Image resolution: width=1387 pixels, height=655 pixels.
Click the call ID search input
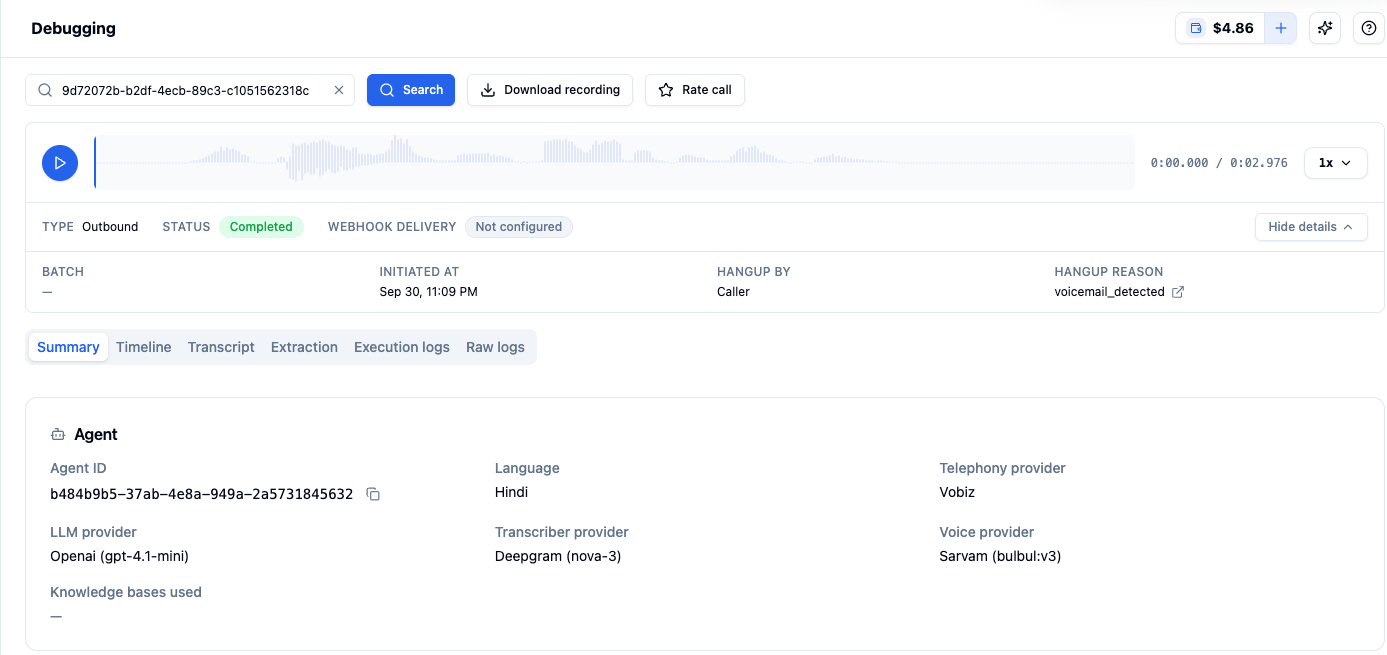pyautogui.click(x=190, y=90)
